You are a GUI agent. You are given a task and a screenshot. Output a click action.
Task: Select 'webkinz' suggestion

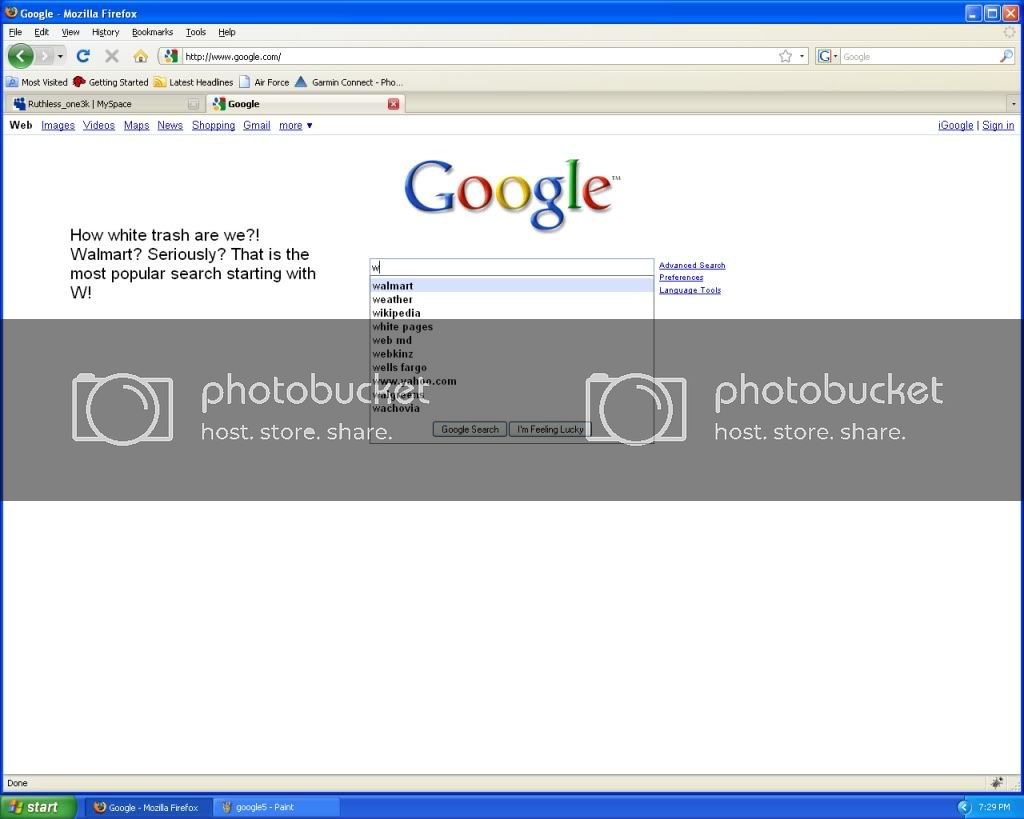511,355
